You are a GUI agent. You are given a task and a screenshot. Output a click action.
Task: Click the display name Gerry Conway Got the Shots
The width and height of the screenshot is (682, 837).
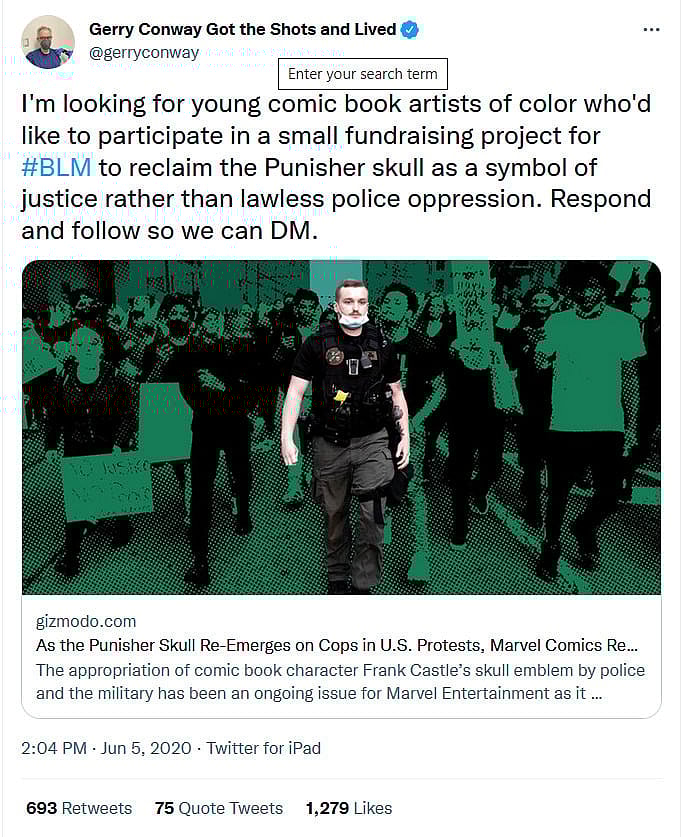coord(243,29)
